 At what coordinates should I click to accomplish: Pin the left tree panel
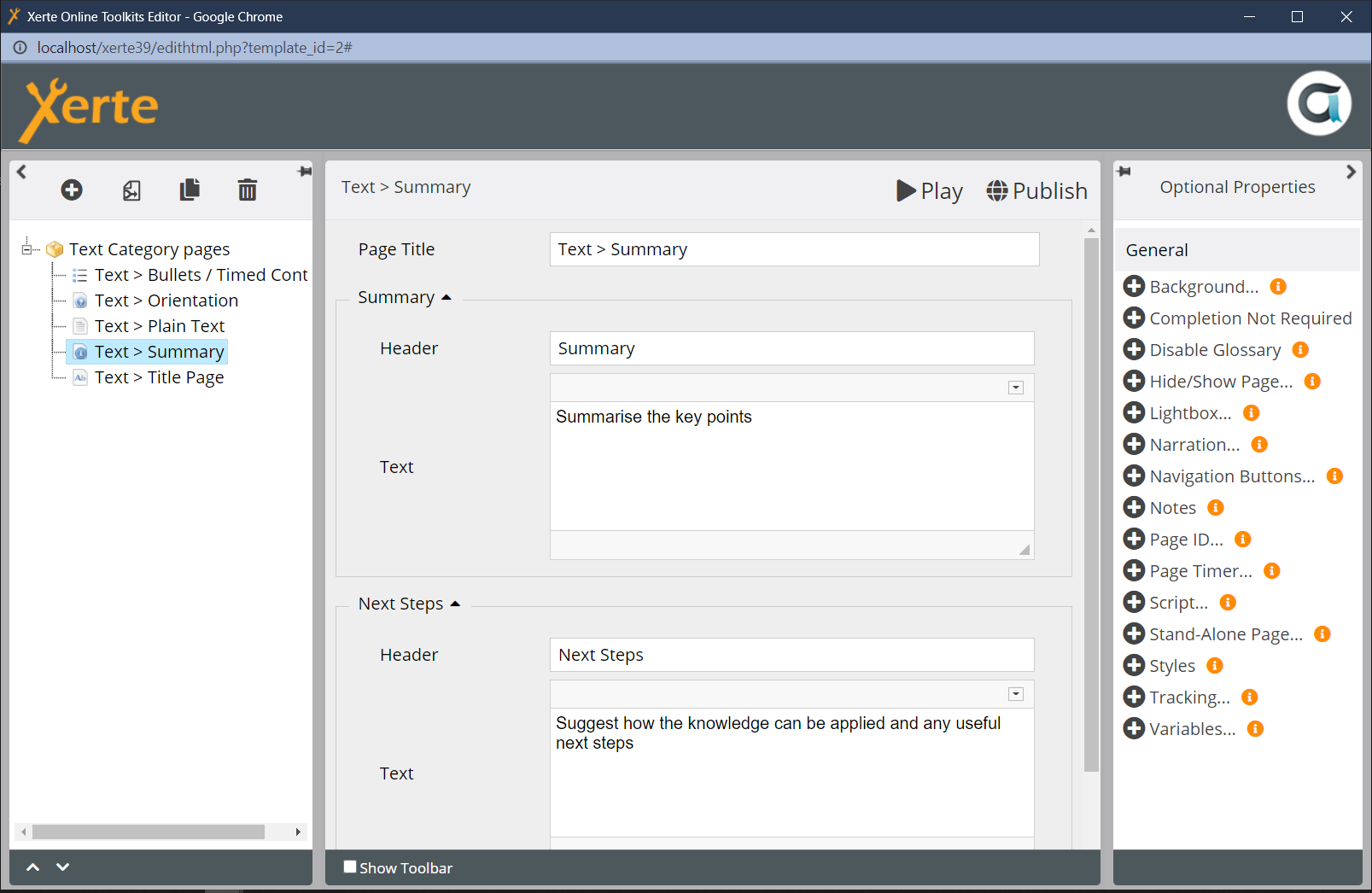(x=304, y=172)
